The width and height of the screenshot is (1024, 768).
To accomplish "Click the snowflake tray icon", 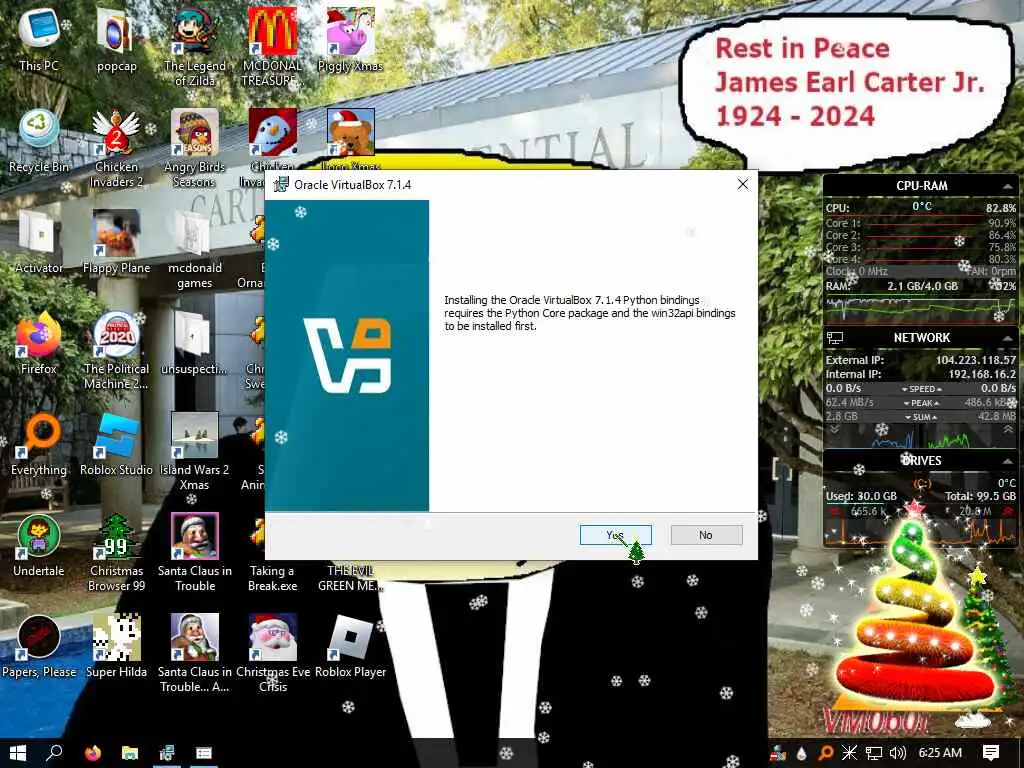I will pos(849,753).
